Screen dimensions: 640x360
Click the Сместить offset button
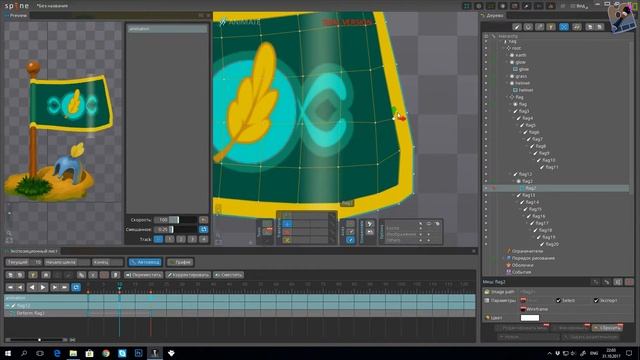coord(229,275)
